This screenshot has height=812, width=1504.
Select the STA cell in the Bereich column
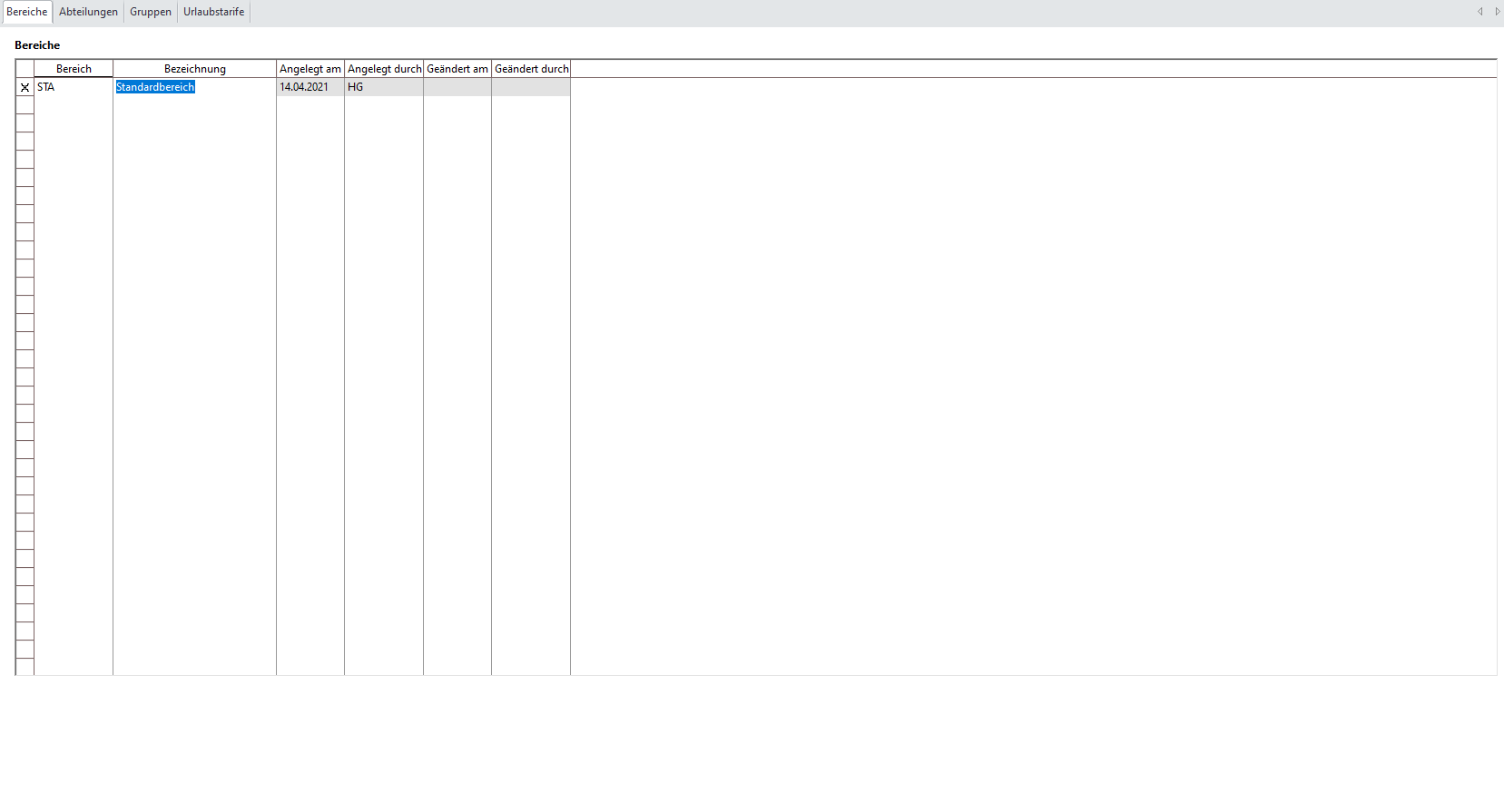click(74, 87)
